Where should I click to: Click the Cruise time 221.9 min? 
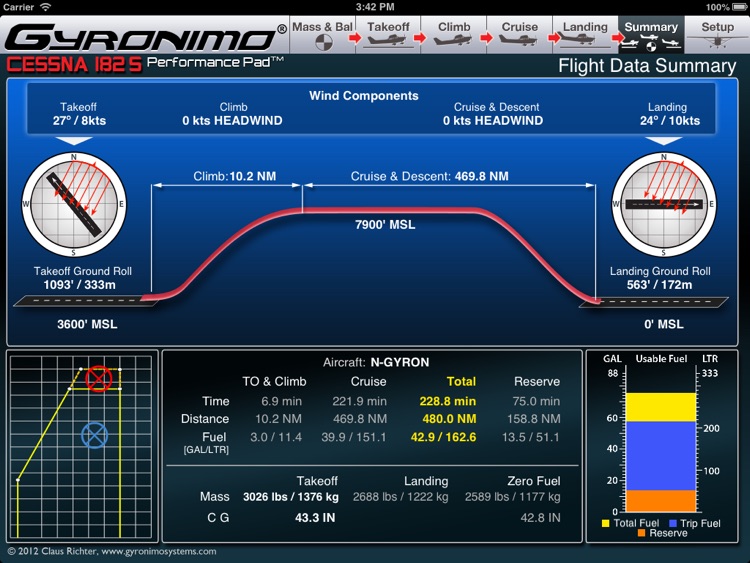coord(359,401)
